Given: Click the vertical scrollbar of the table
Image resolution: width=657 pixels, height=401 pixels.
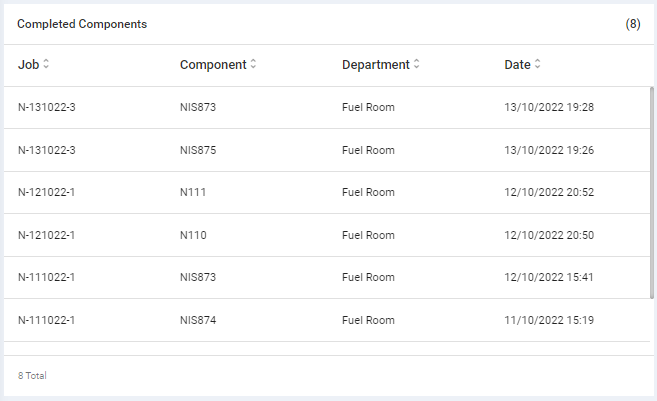Looking at the screenshot, I should [x=652, y=200].
